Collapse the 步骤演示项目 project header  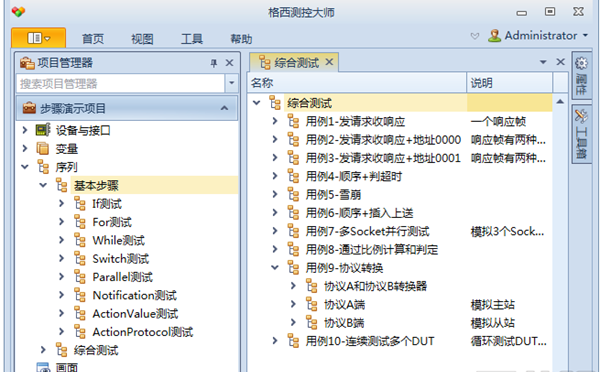point(224,108)
